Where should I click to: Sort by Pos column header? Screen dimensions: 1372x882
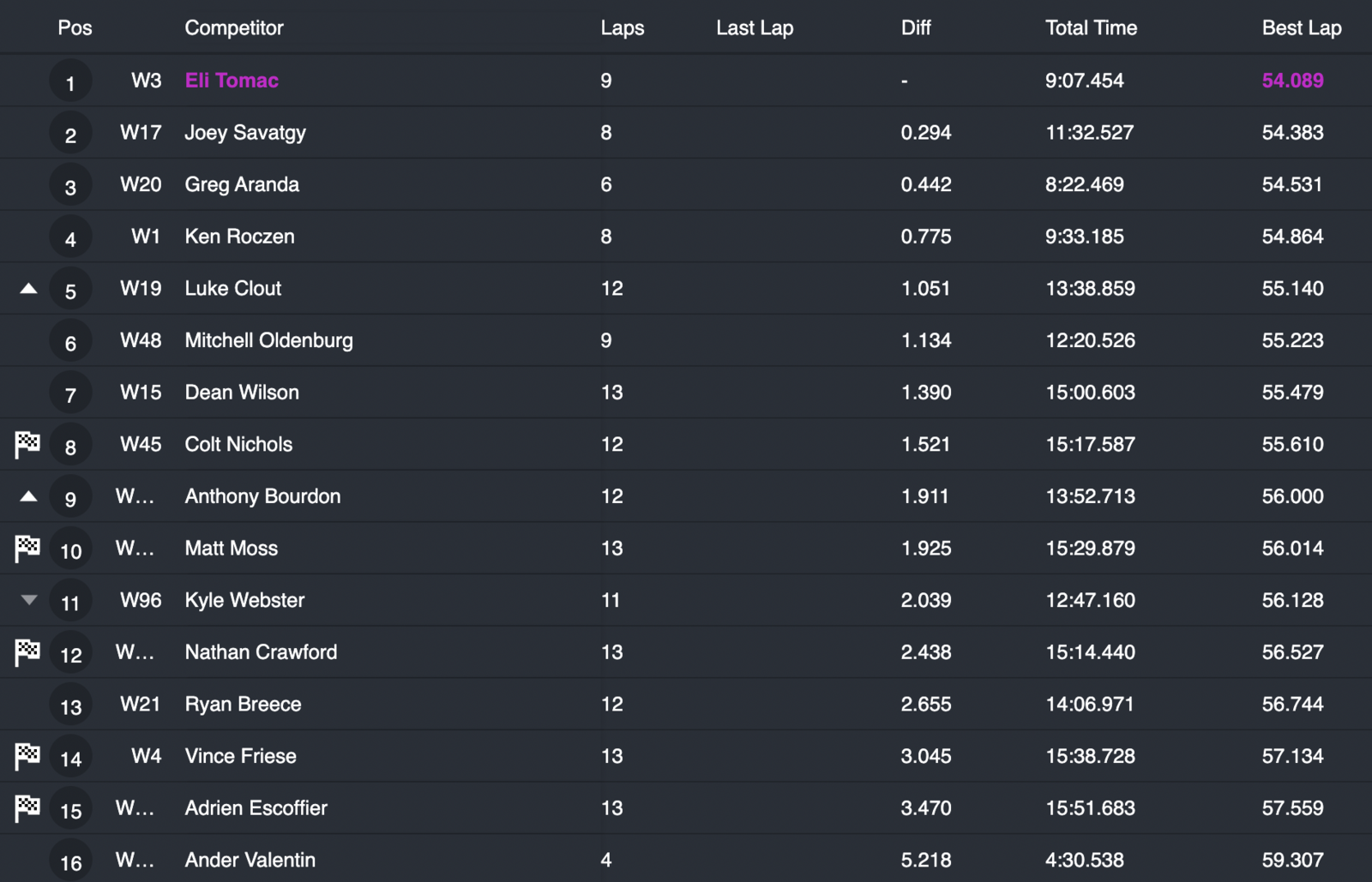click(x=75, y=27)
